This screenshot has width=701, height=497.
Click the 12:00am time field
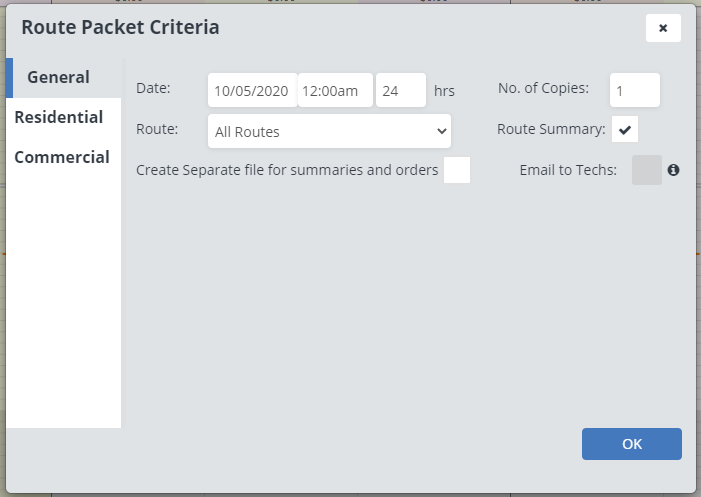point(335,90)
